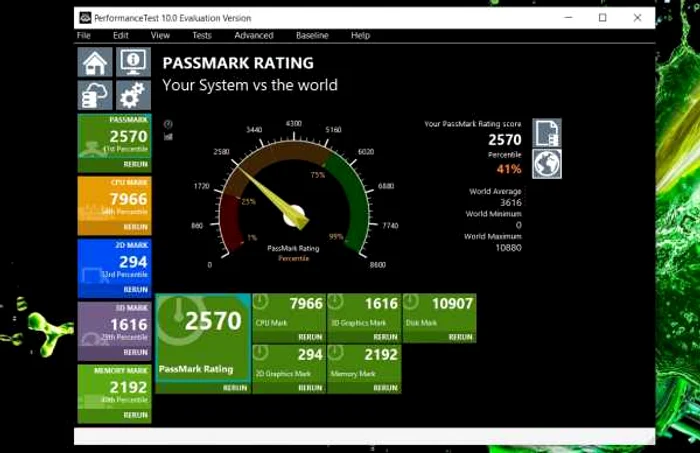Select the MEMORY MARK 2192 sidebar tile

(114, 394)
